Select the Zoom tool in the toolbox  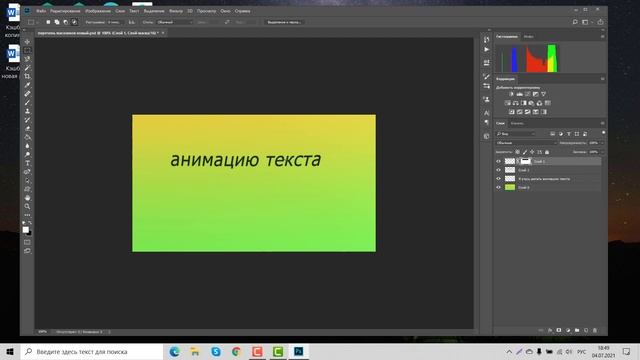(27, 207)
